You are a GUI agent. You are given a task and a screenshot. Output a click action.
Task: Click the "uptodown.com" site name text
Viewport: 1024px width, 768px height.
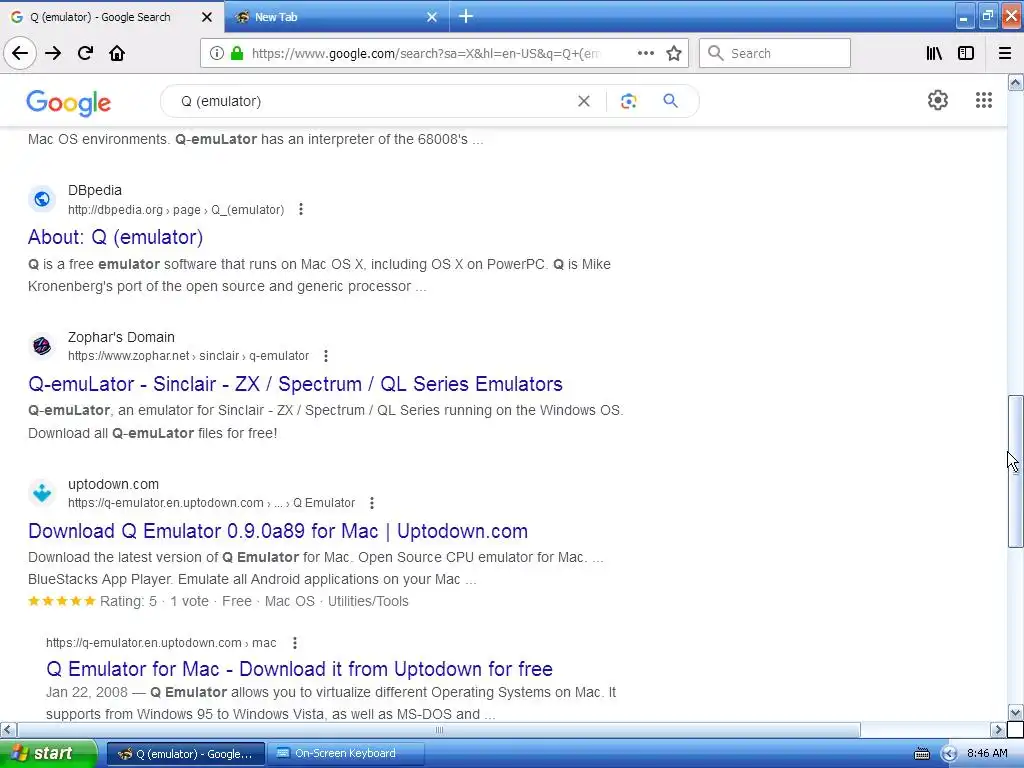[114, 484]
